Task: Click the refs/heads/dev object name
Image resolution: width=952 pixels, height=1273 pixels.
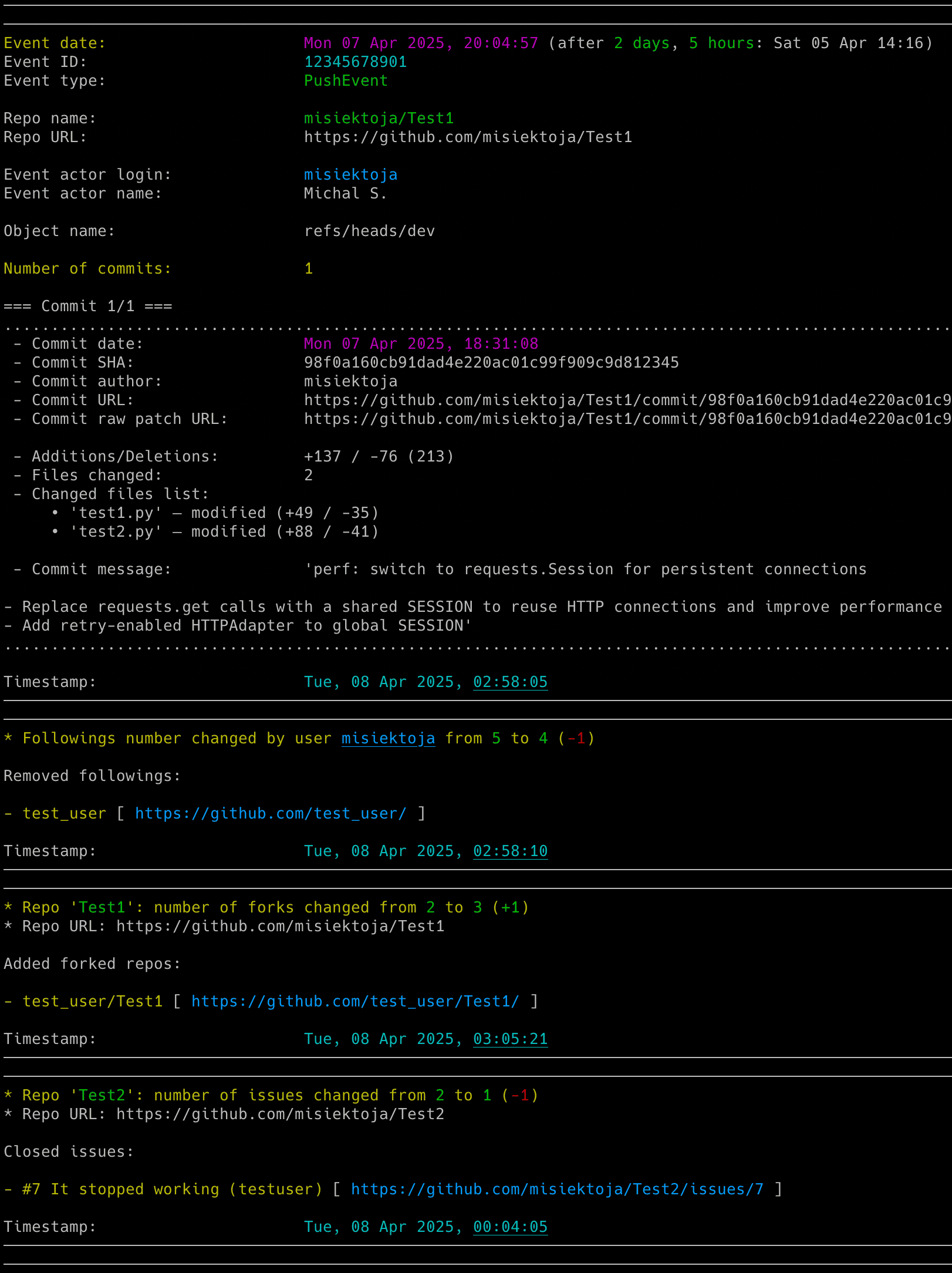Action: pyautogui.click(x=369, y=230)
